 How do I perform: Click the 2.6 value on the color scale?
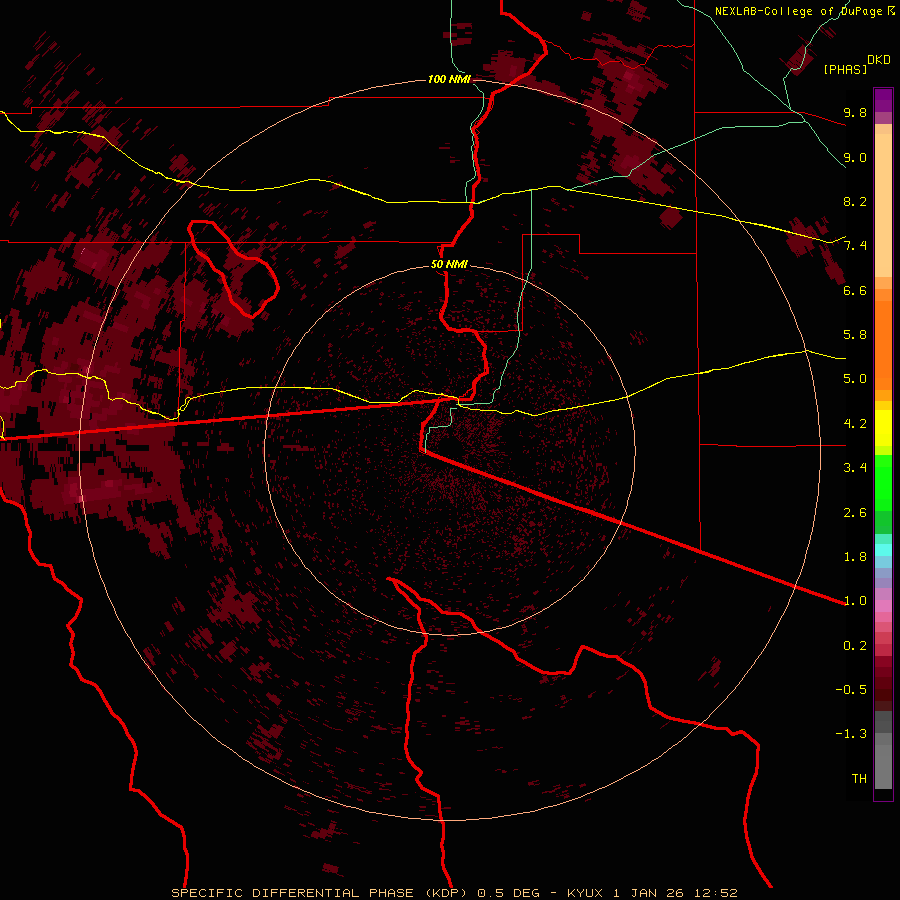coord(855,513)
